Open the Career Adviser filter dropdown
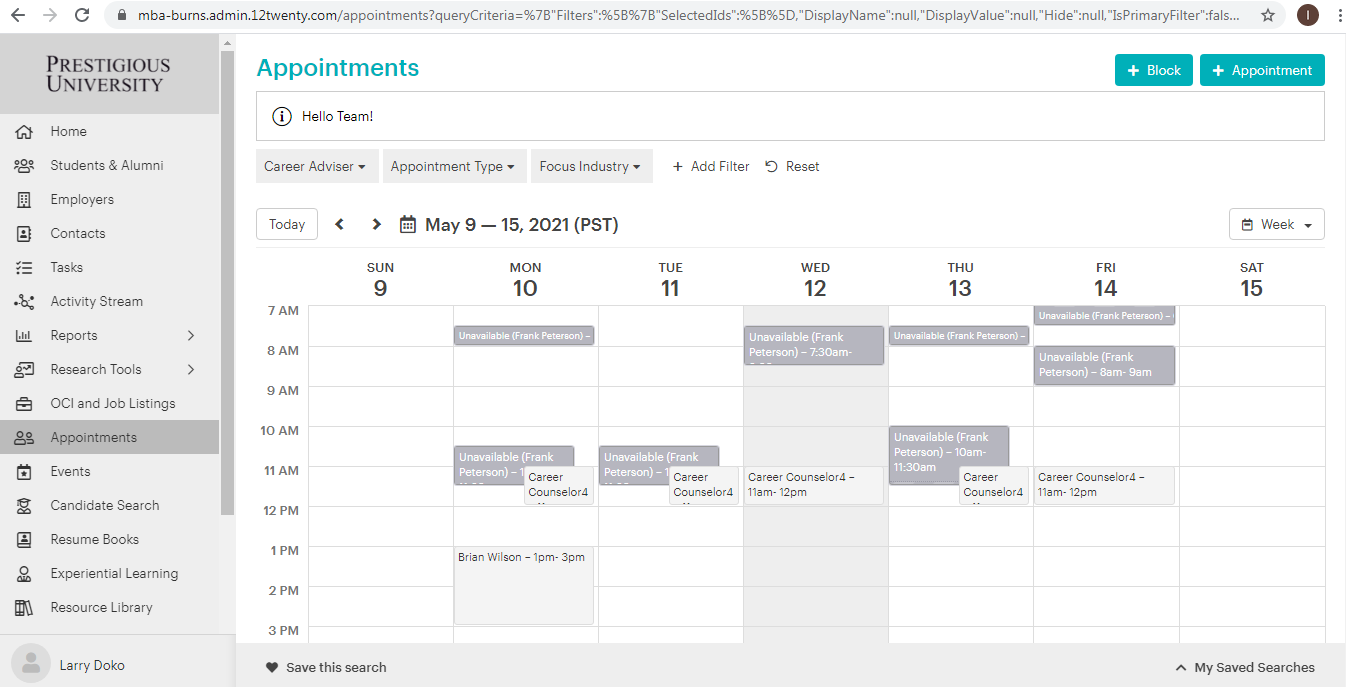1346x687 pixels. 316,167
